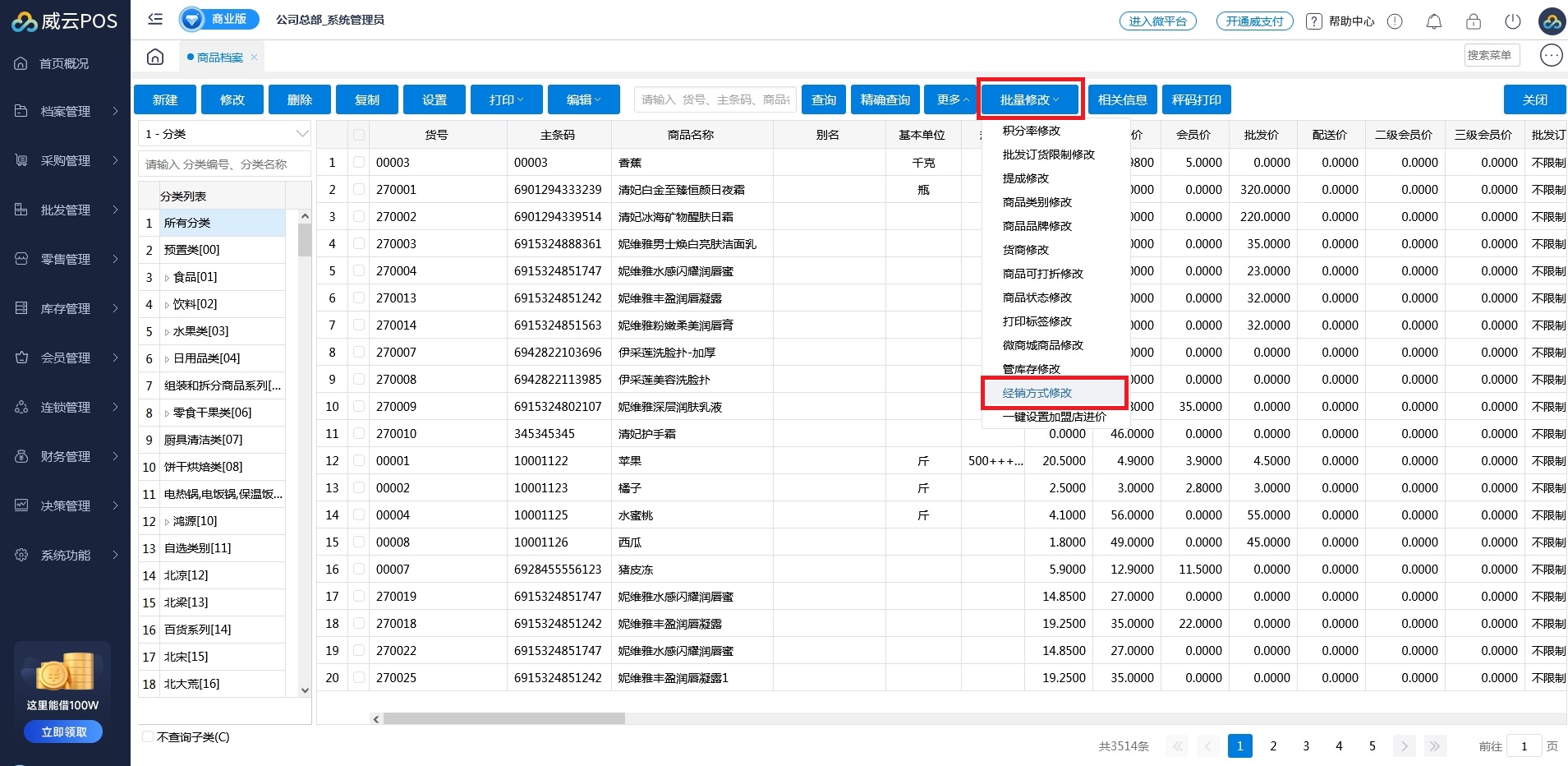
Task: Click the lock screen icon
Action: pos(1473,21)
